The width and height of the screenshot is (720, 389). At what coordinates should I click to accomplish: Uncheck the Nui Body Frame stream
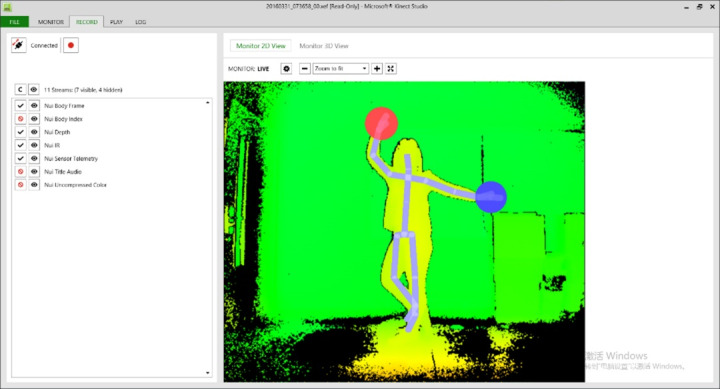click(20, 106)
